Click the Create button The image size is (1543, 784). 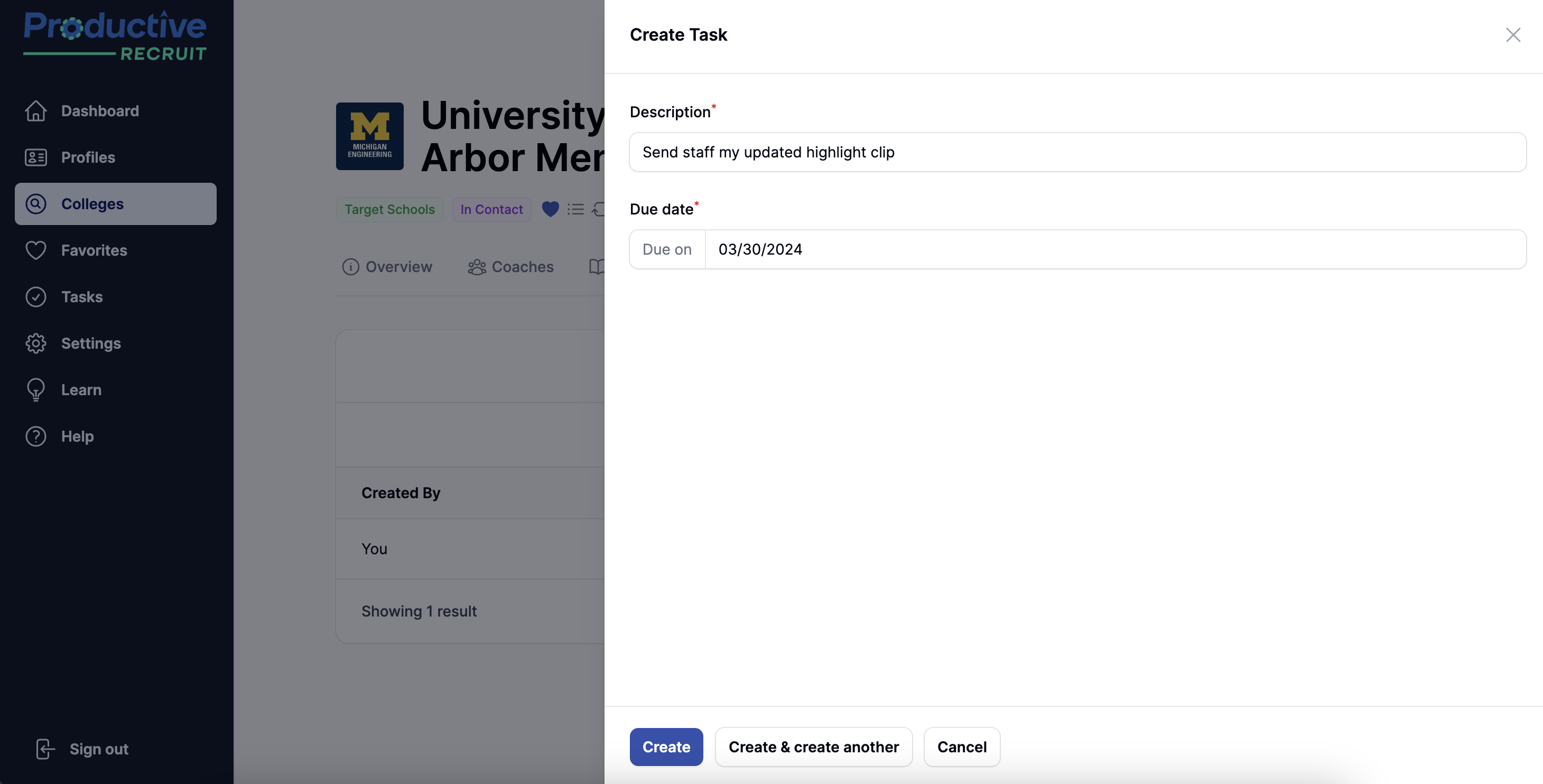tap(666, 747)
